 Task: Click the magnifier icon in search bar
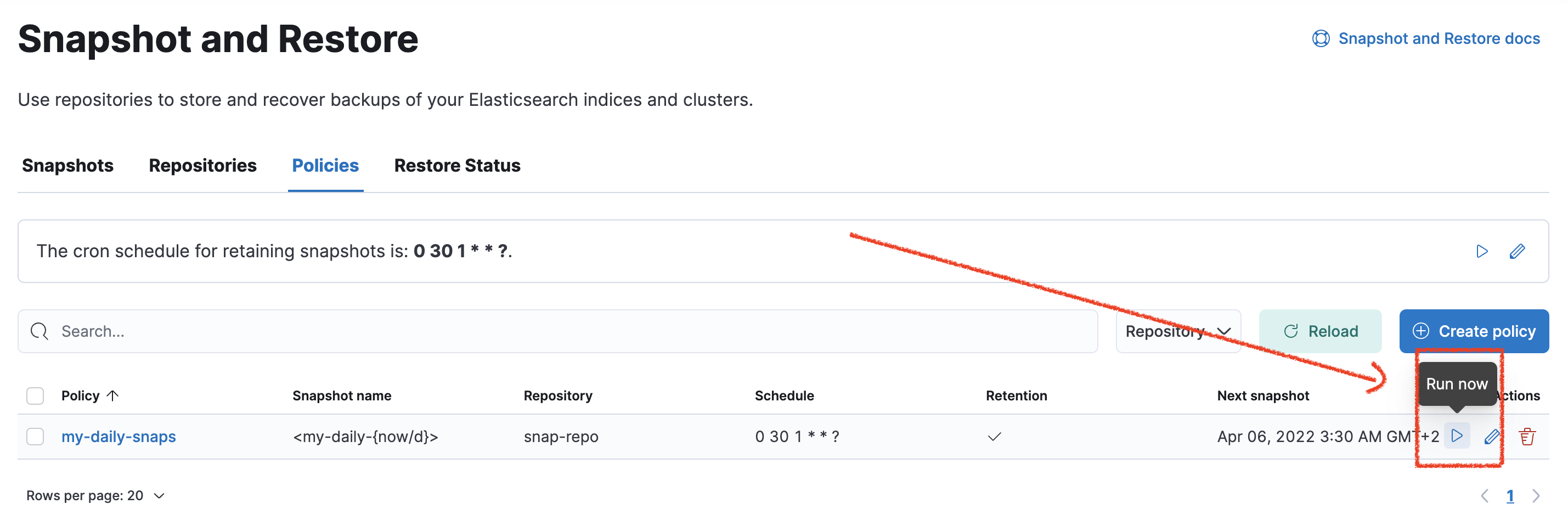[x=40, y=331]
